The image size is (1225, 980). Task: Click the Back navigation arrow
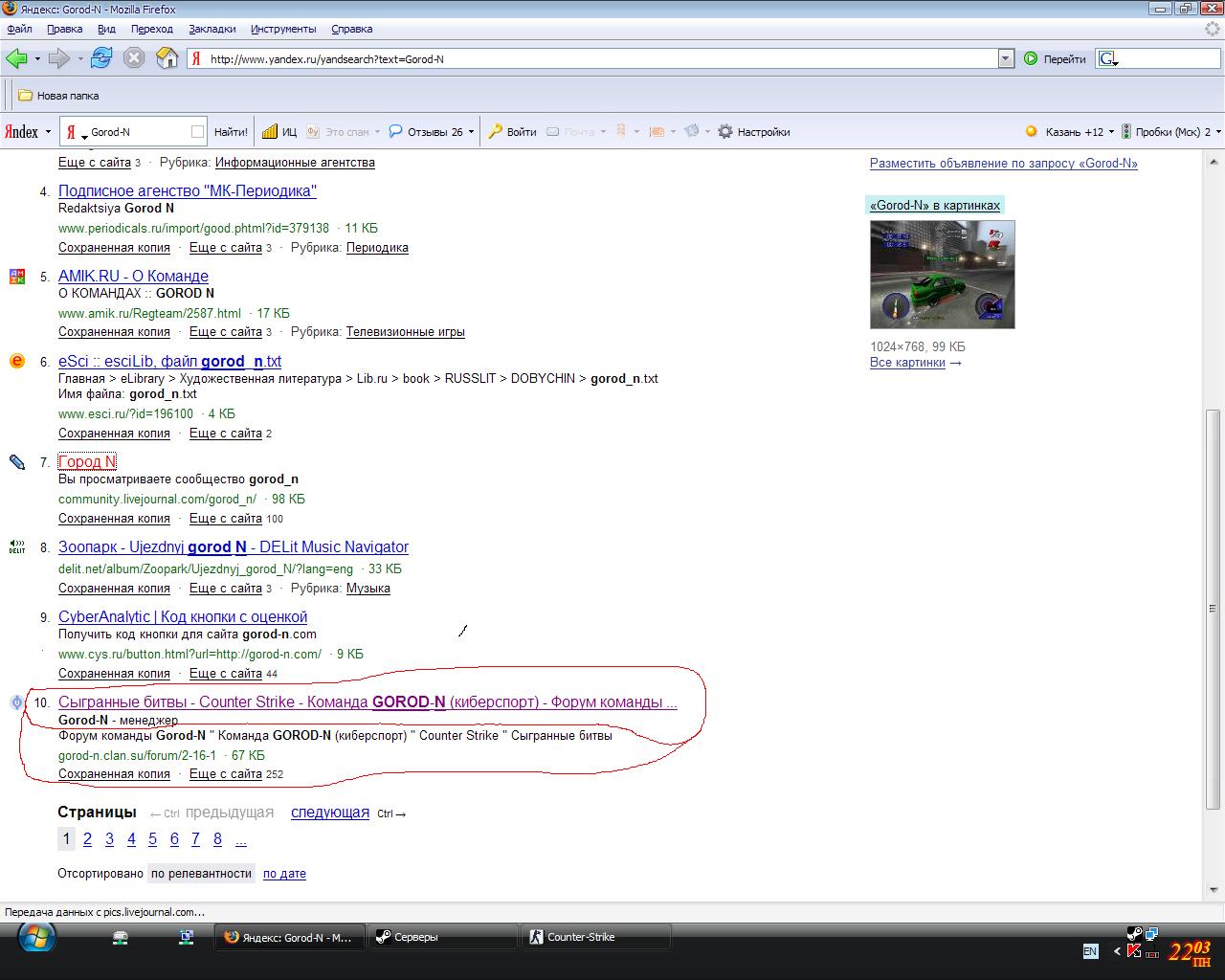click(16, 58)
